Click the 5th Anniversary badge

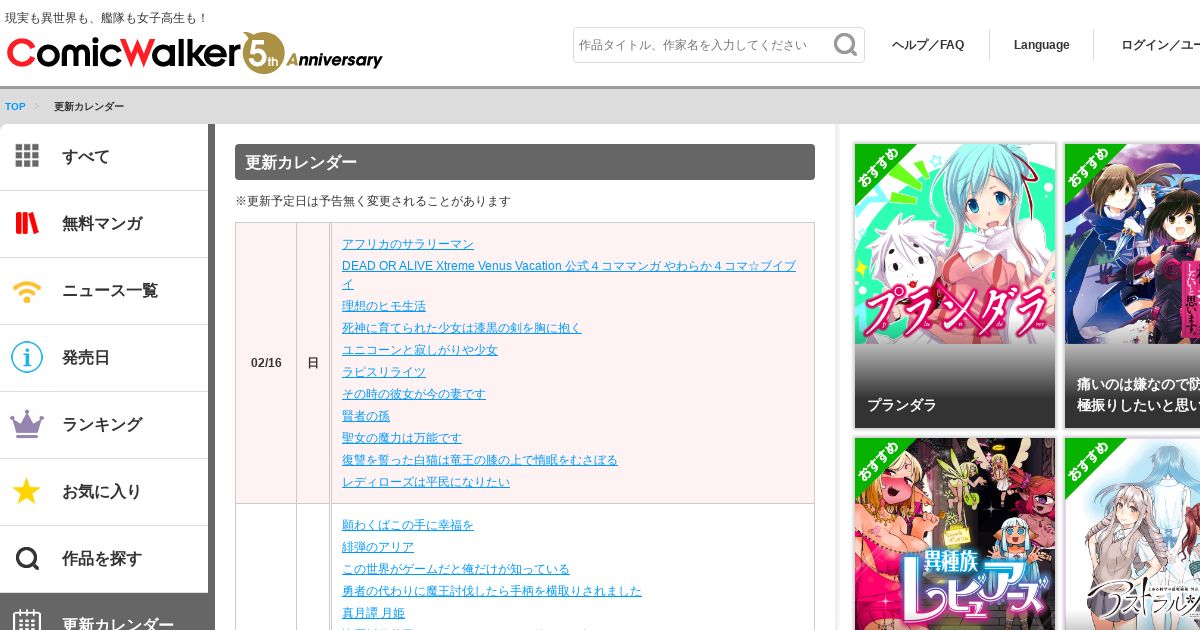(312, 52)
